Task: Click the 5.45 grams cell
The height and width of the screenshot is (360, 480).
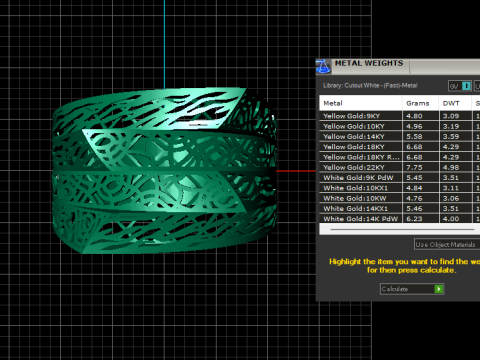Action: point(420,178)
